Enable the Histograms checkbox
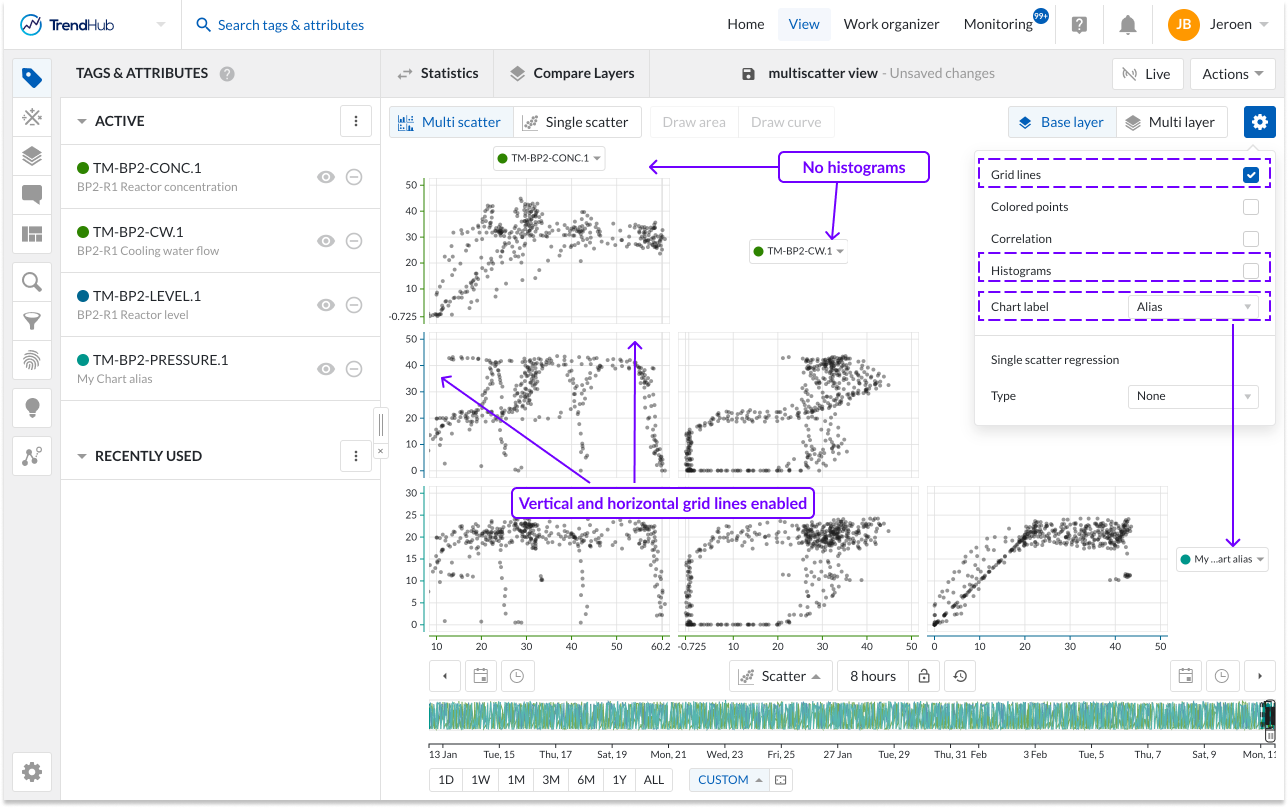Viewport: 1288px width, 808px height. 1250,271
